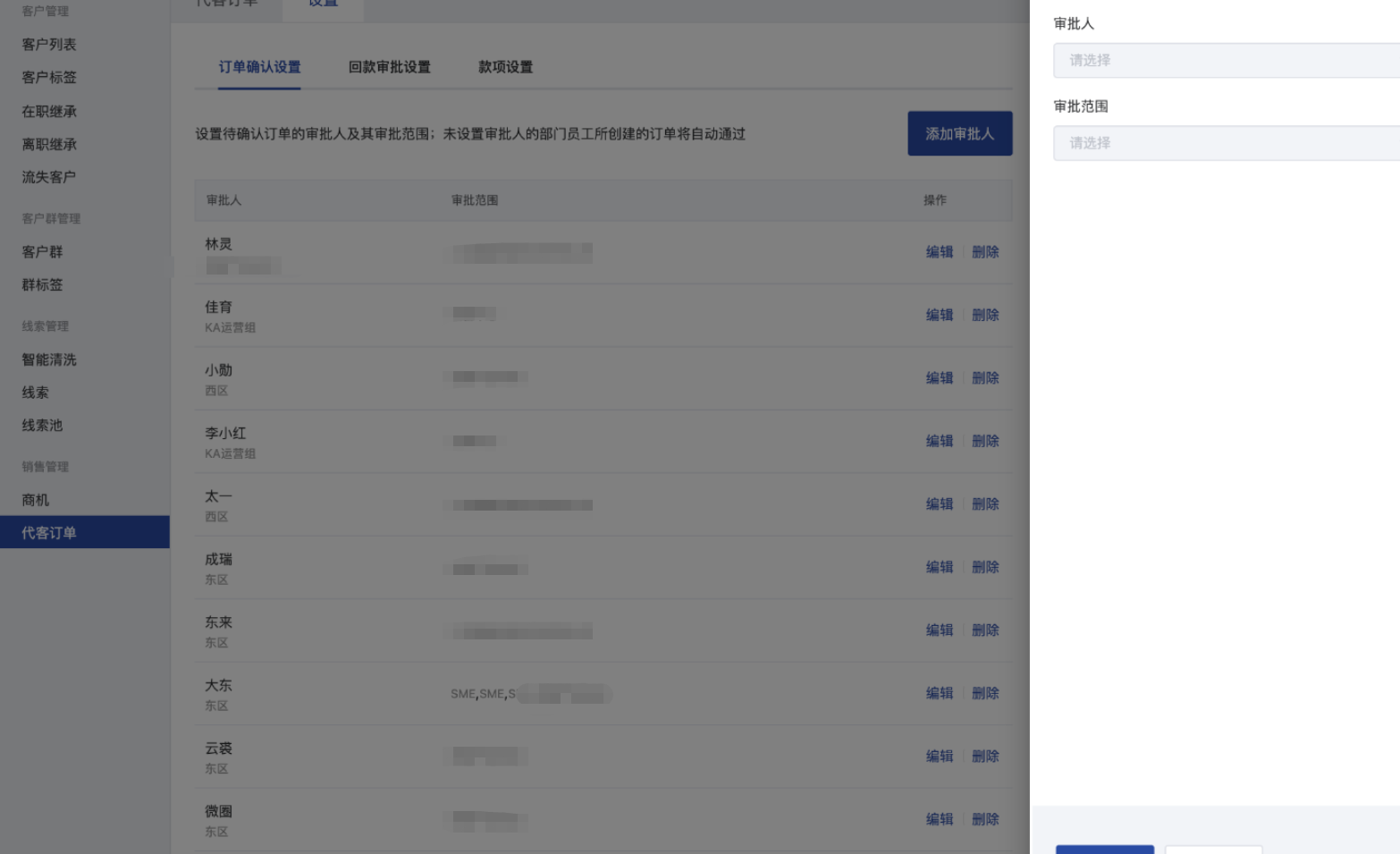Select 代客订单 in the sidebar

click(85, 532)
